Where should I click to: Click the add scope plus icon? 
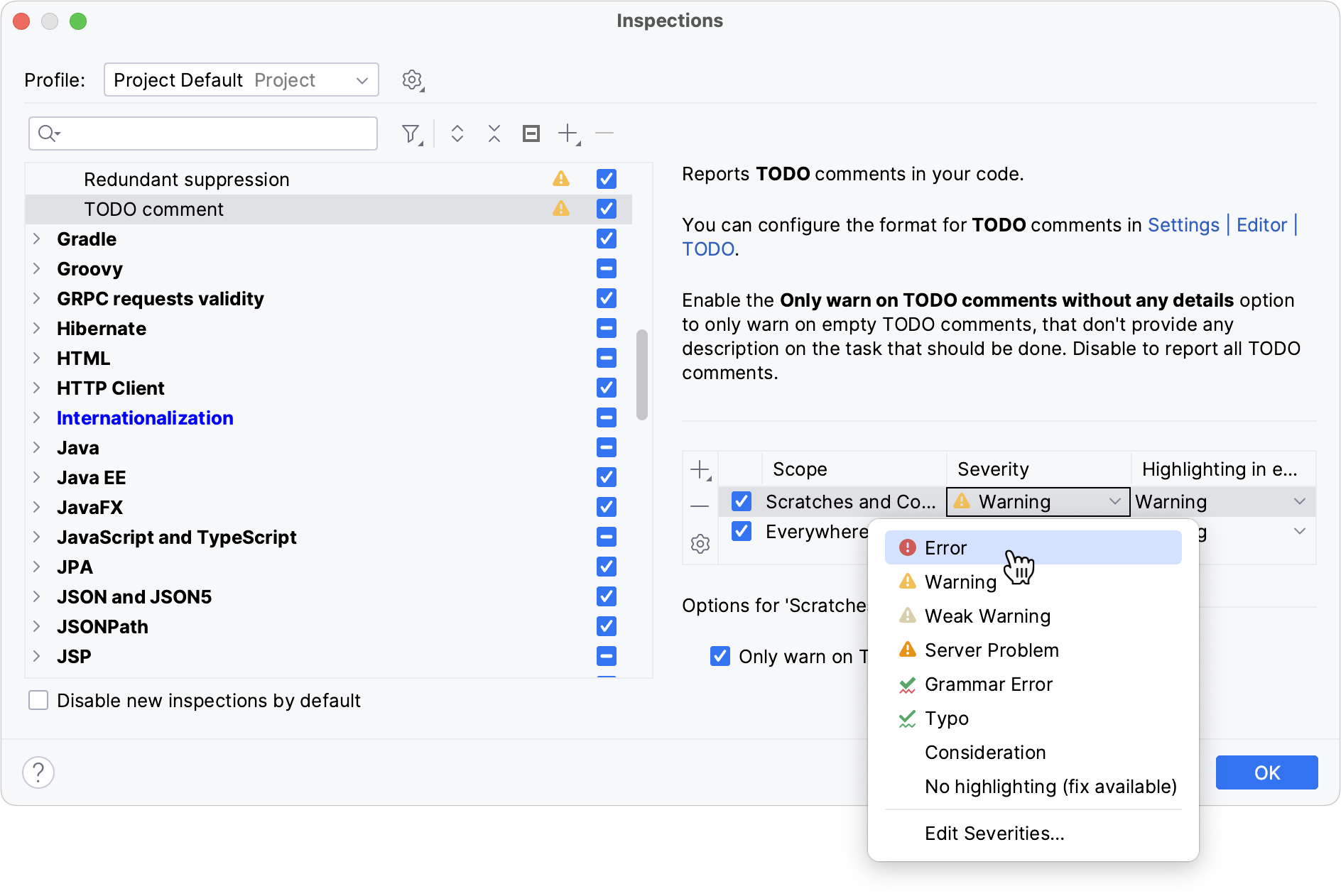[700, 469]
